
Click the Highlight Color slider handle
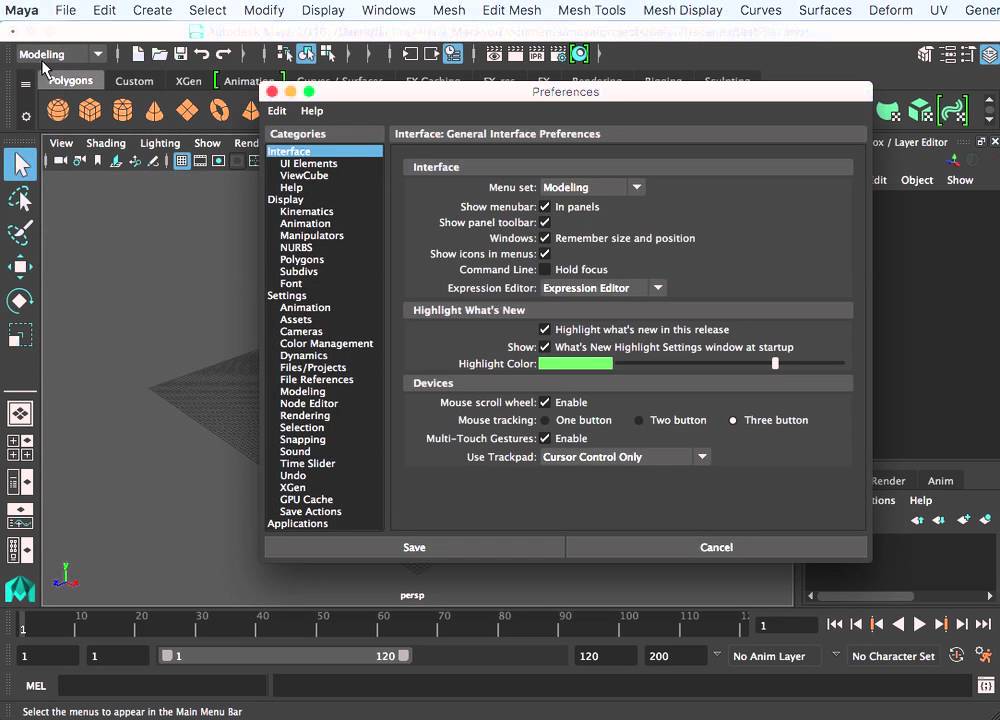(775, 364)
